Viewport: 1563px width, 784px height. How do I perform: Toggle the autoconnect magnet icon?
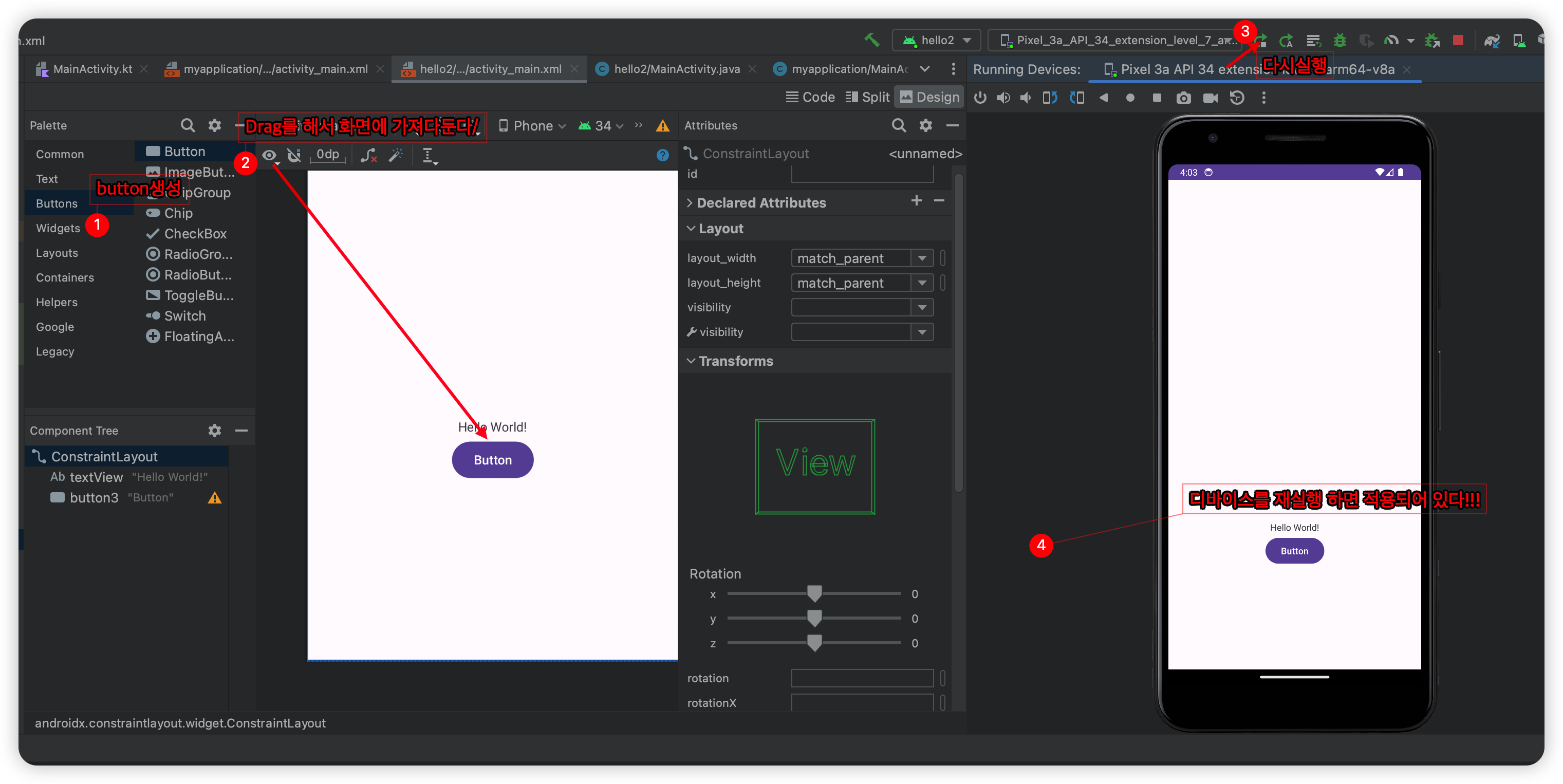[294, 155]
